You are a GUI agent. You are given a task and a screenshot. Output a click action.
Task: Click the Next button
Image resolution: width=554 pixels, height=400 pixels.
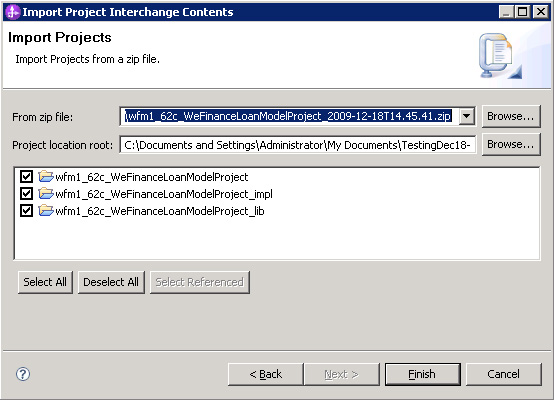[x=342, y=374]
